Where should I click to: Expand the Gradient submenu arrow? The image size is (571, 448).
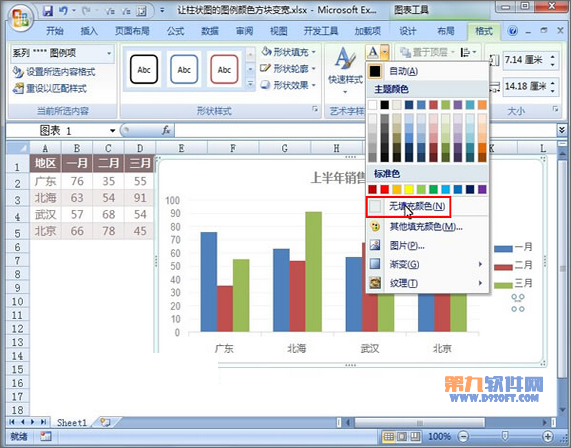480,264
